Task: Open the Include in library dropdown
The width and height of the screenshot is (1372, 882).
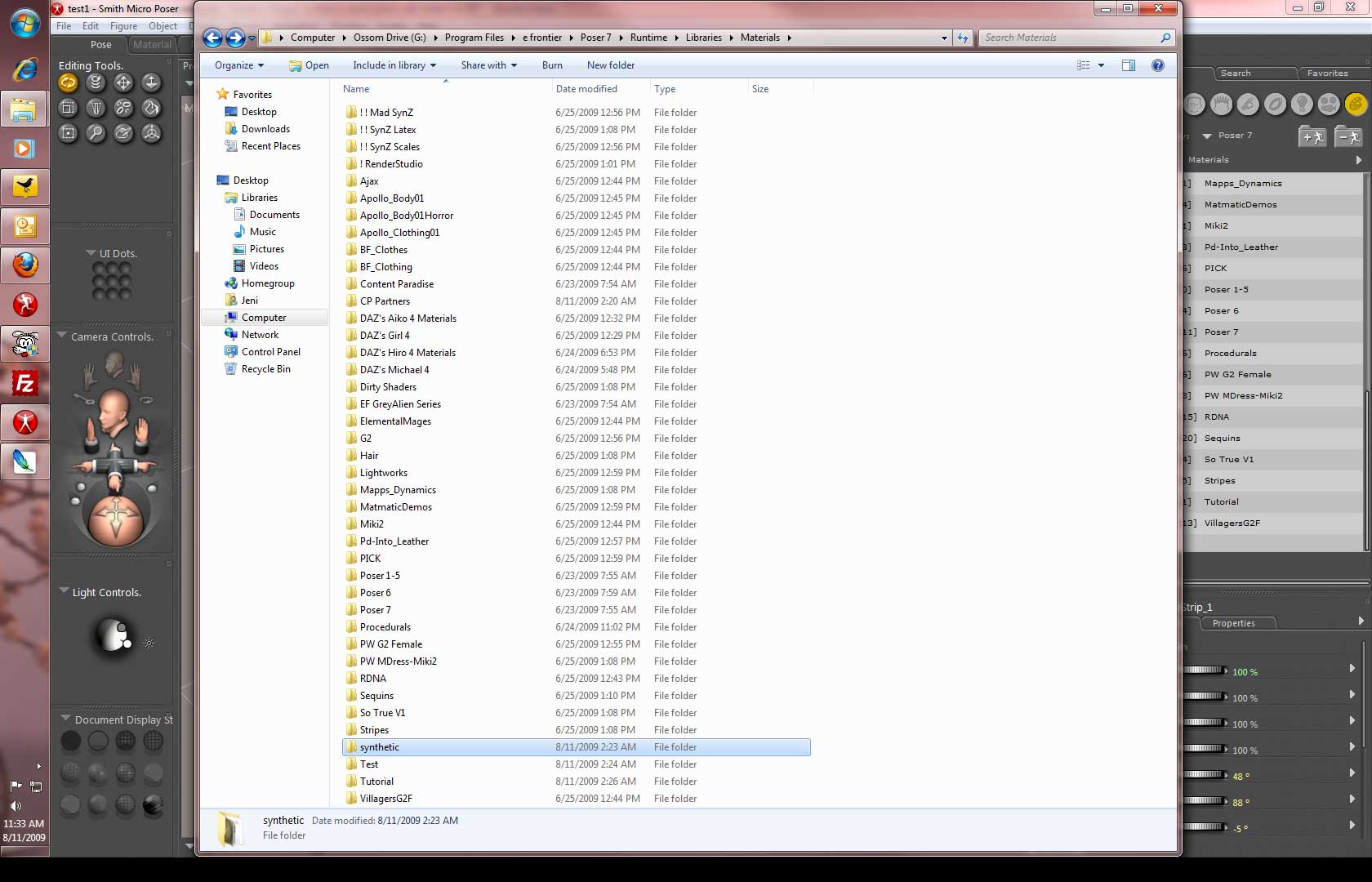Action: [394, 65]
